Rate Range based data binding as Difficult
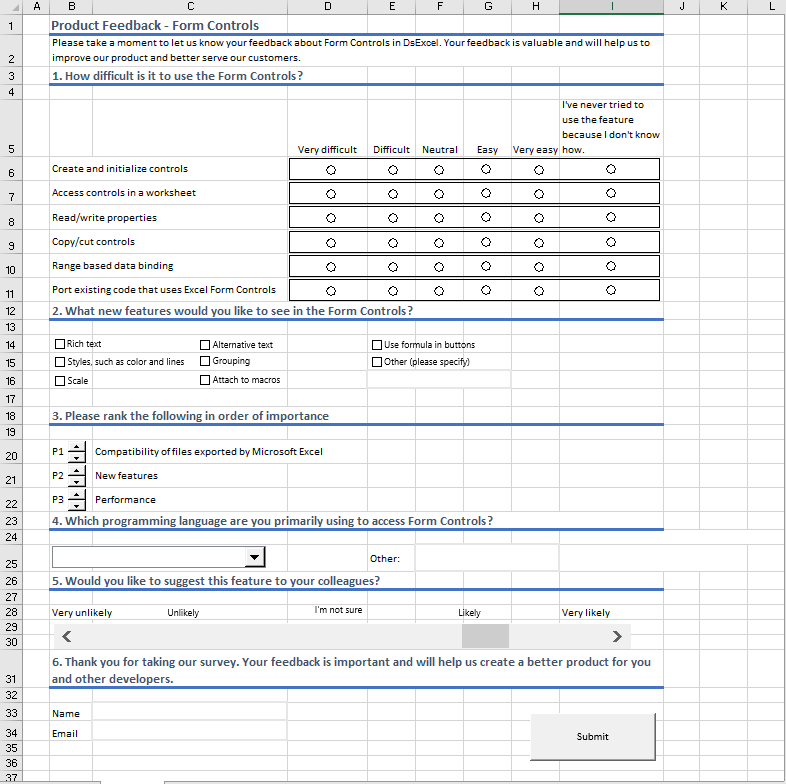Image resolution: width=786 pixels, height=784 pixels. pos(393,267)
